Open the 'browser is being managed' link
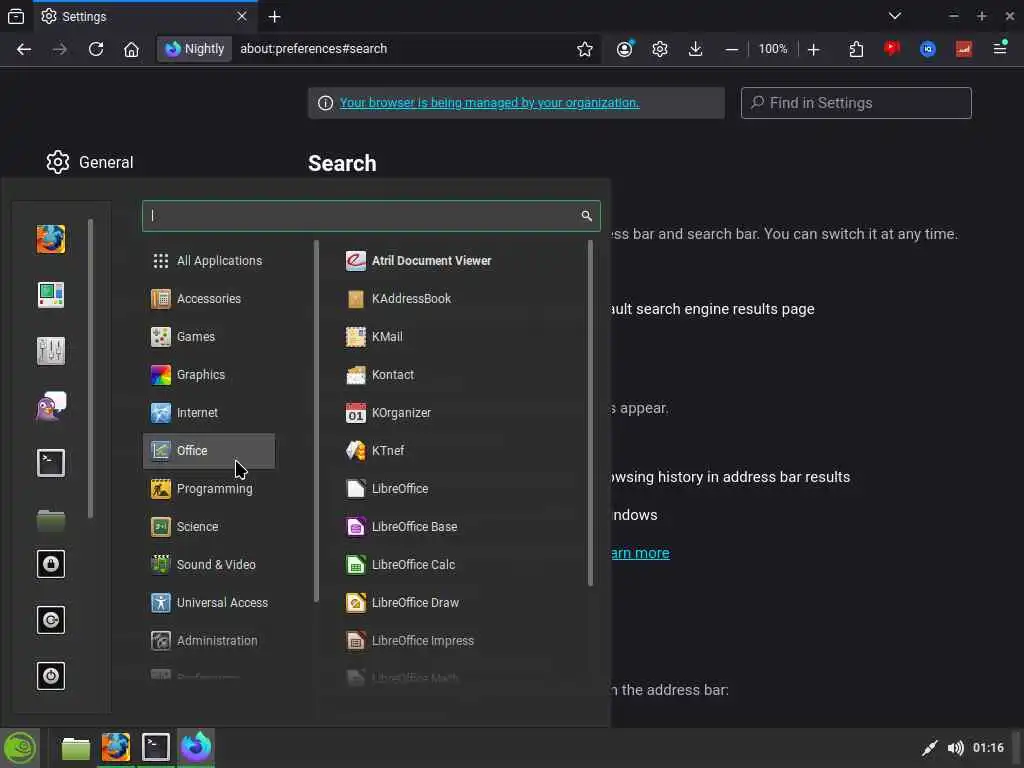1024x768 pixels. pos(489,103)
